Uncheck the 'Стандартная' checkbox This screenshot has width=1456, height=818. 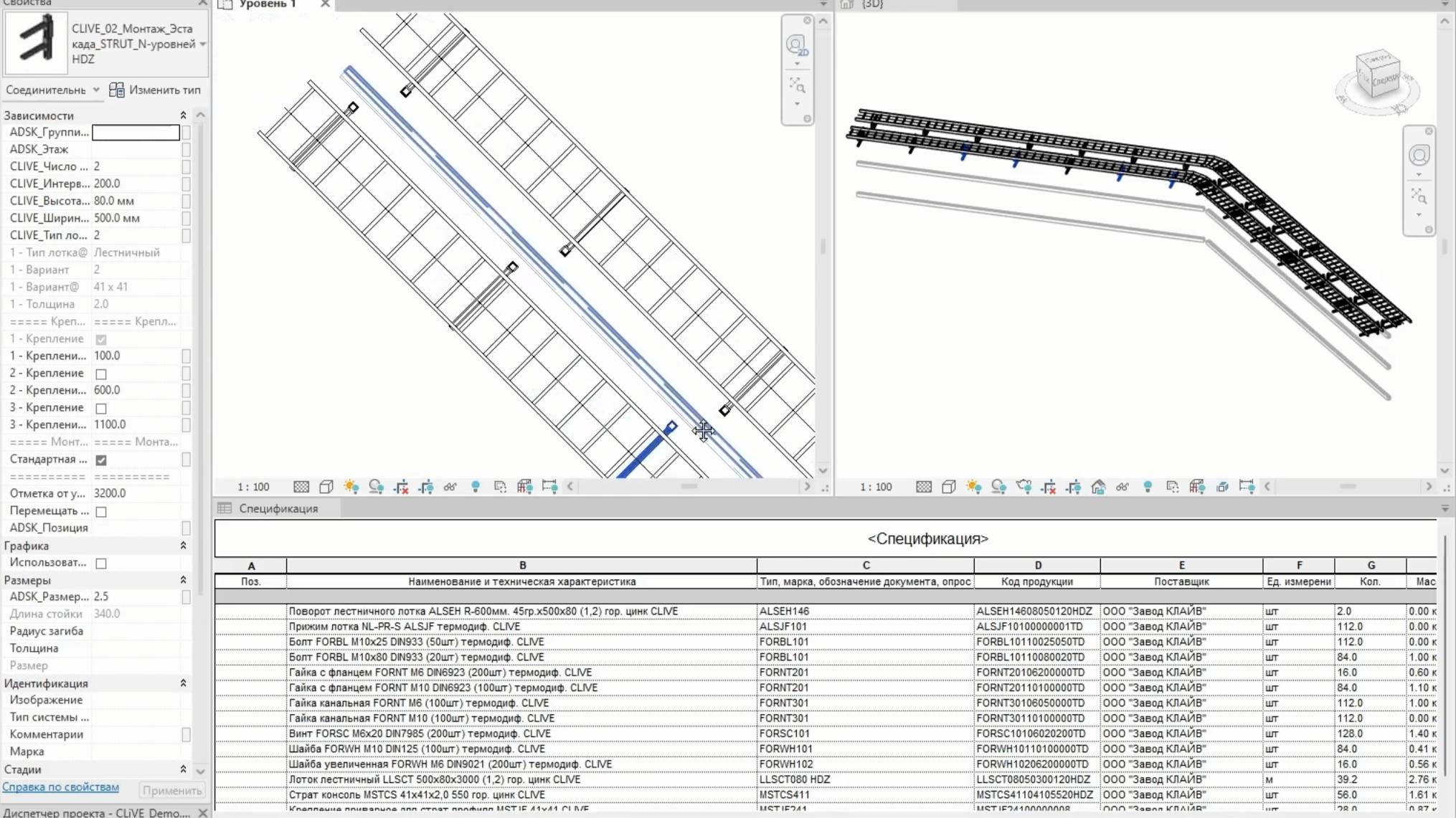coord(101,460)
